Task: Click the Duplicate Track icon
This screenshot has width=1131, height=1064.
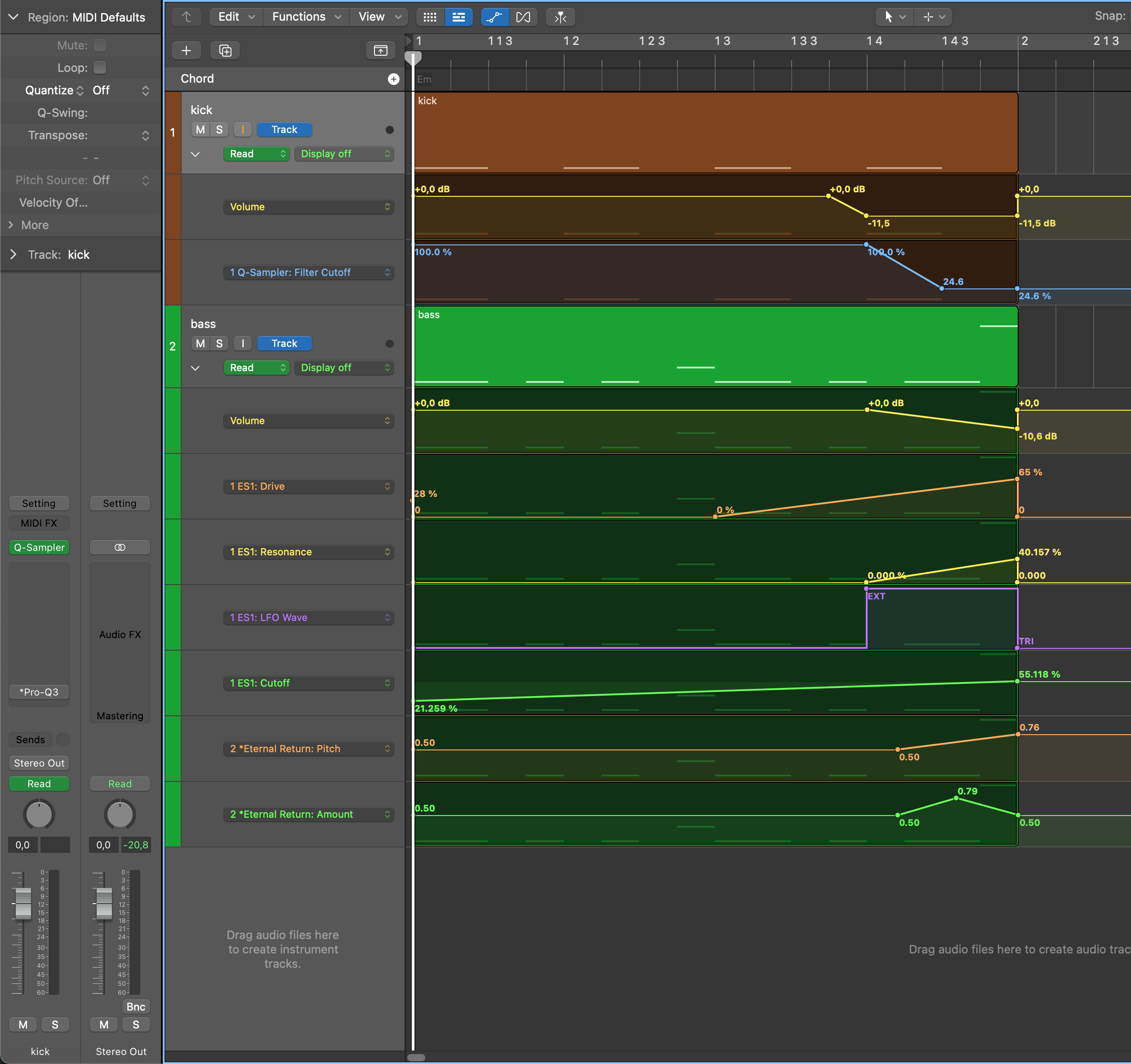Action: tap(225, 51)
